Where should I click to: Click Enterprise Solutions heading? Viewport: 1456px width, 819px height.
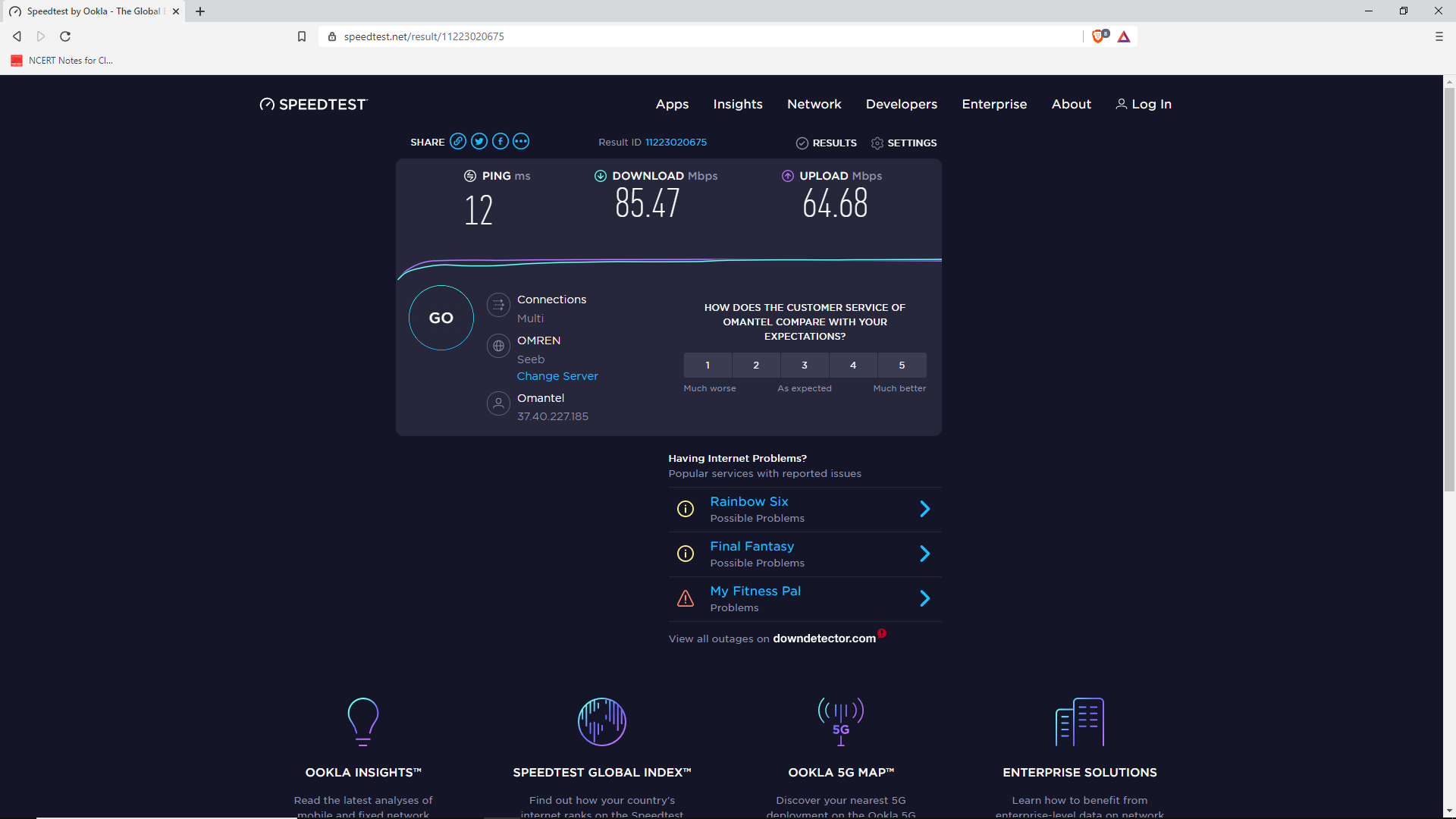[x=1080, y=773]
